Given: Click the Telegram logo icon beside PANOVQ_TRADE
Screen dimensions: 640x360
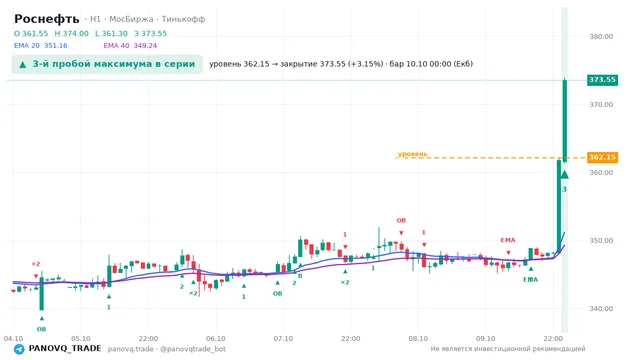Looking at the screenshot, I should coord(19,349).
